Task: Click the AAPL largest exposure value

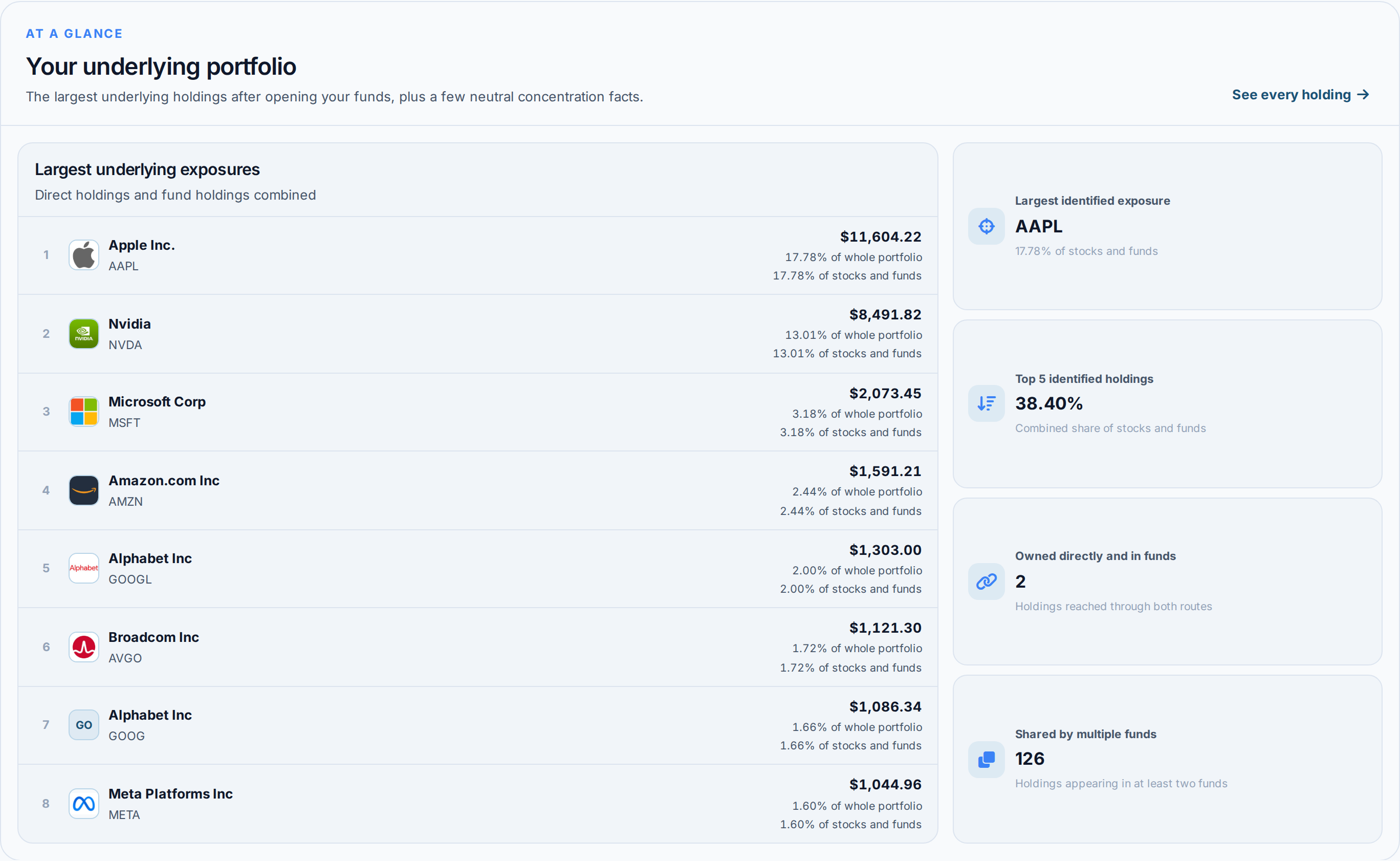Action: tap(1039, 227)
